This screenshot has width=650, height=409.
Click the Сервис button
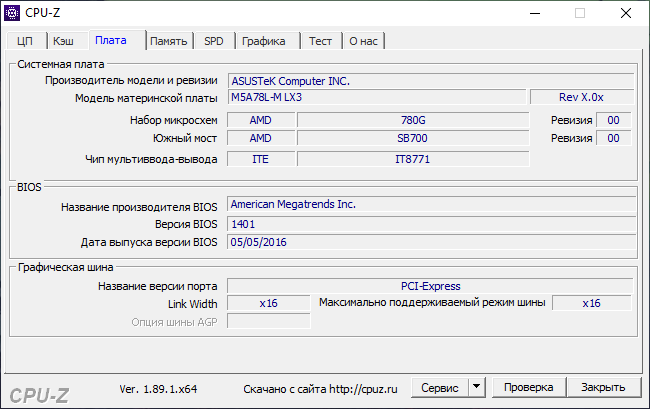pos(440,388)
